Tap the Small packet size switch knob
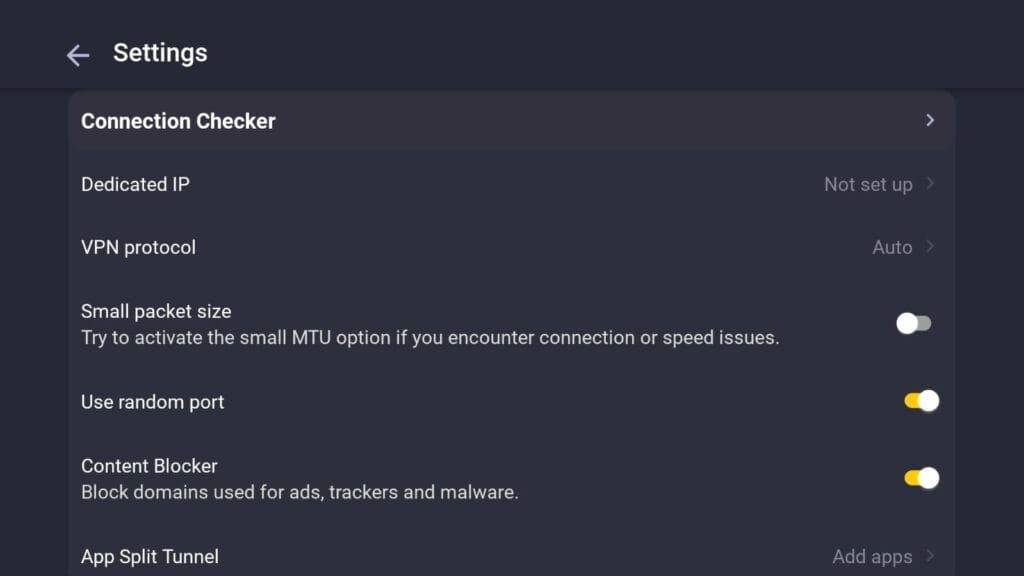The height and width of the screenshot is (576, 1024). [x=905, y=322]
